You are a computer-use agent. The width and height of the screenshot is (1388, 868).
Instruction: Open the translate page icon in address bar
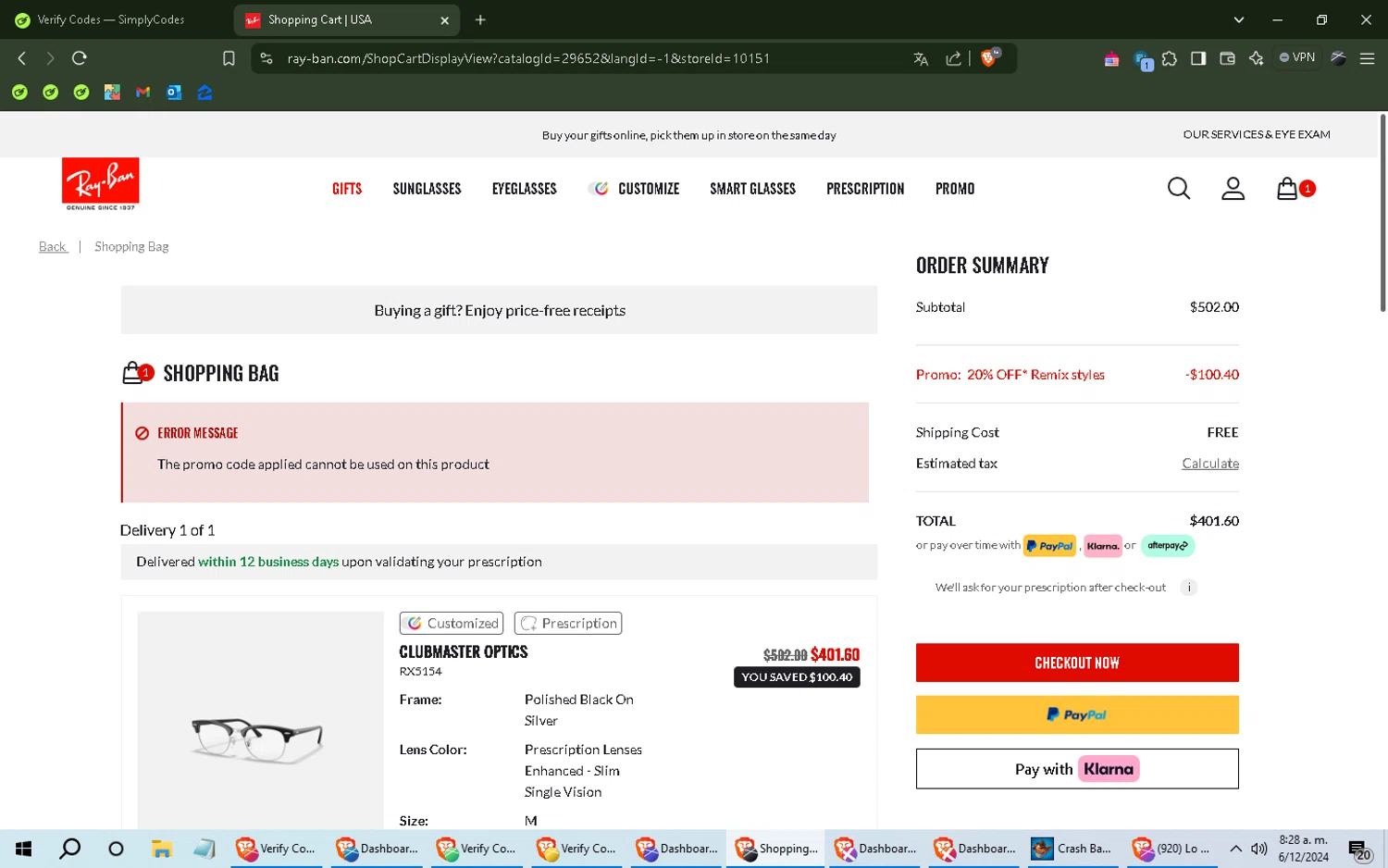click(921, 58)
